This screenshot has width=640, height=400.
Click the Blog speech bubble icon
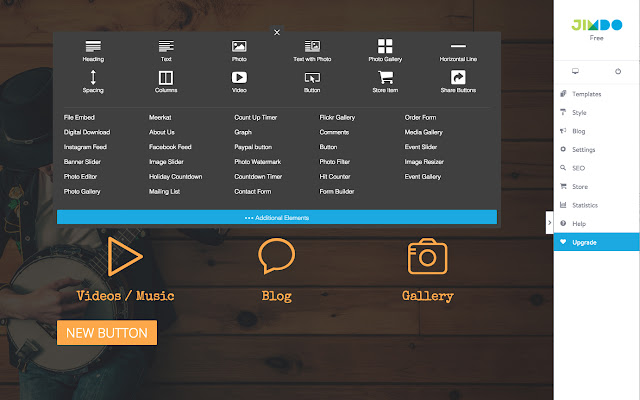[276, 256]
